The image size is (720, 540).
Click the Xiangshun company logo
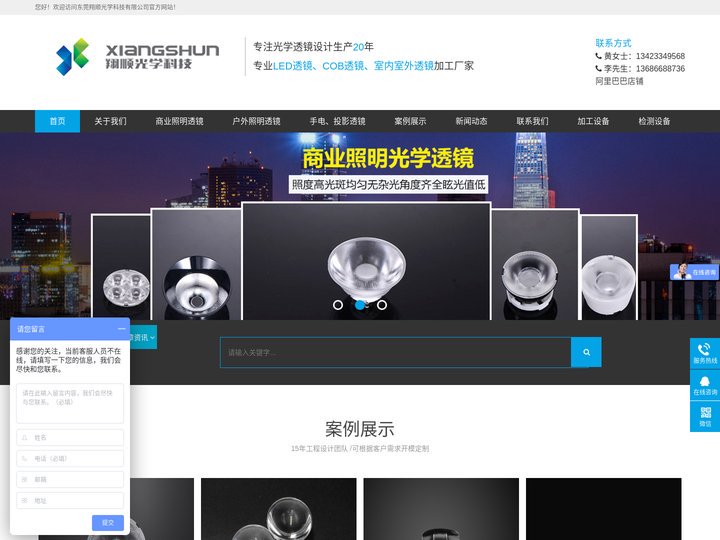[137, 56]
